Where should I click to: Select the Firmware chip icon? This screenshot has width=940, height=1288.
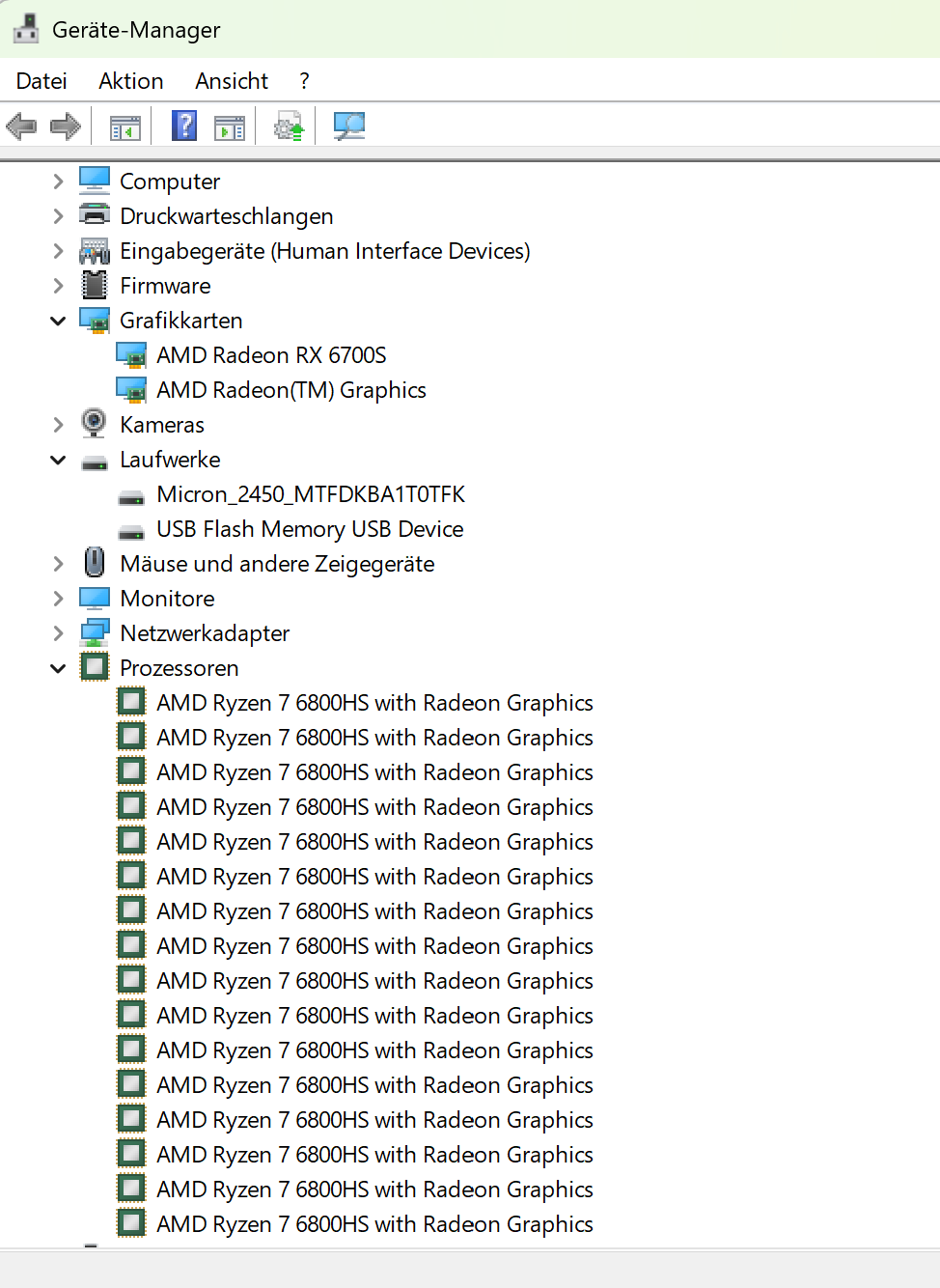95,285
